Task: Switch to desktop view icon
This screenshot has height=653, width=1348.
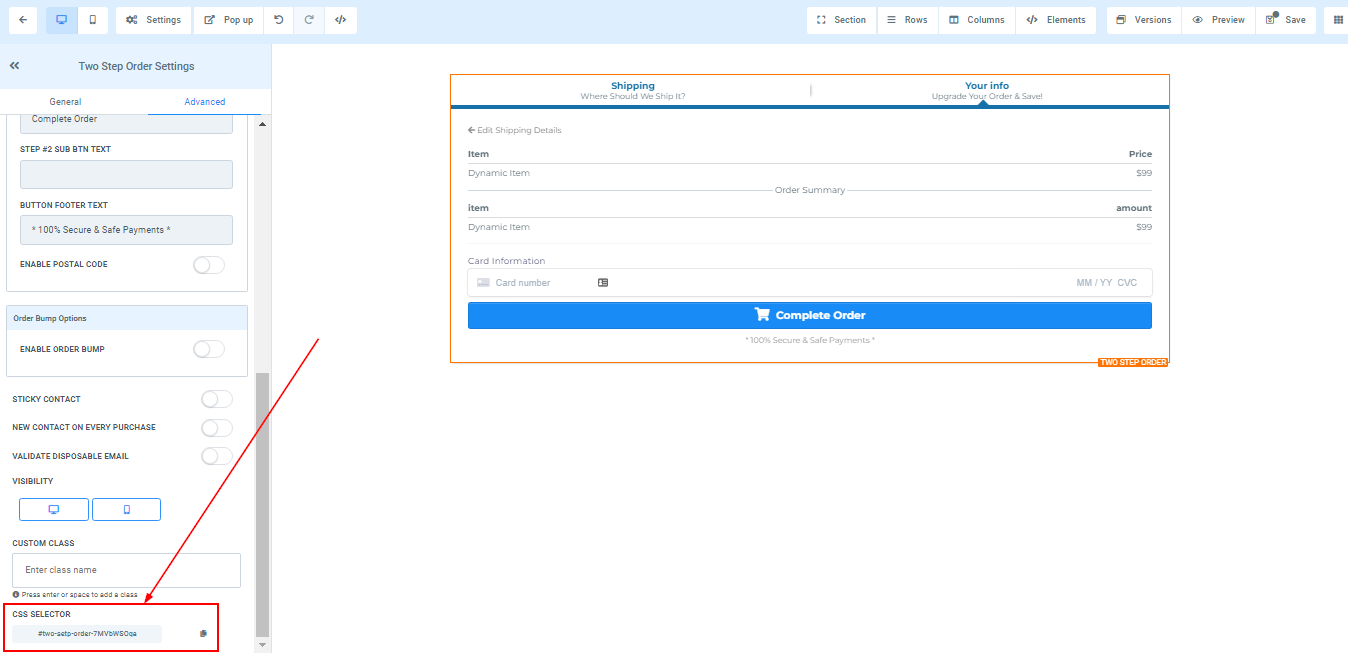Action: (61, 20)
